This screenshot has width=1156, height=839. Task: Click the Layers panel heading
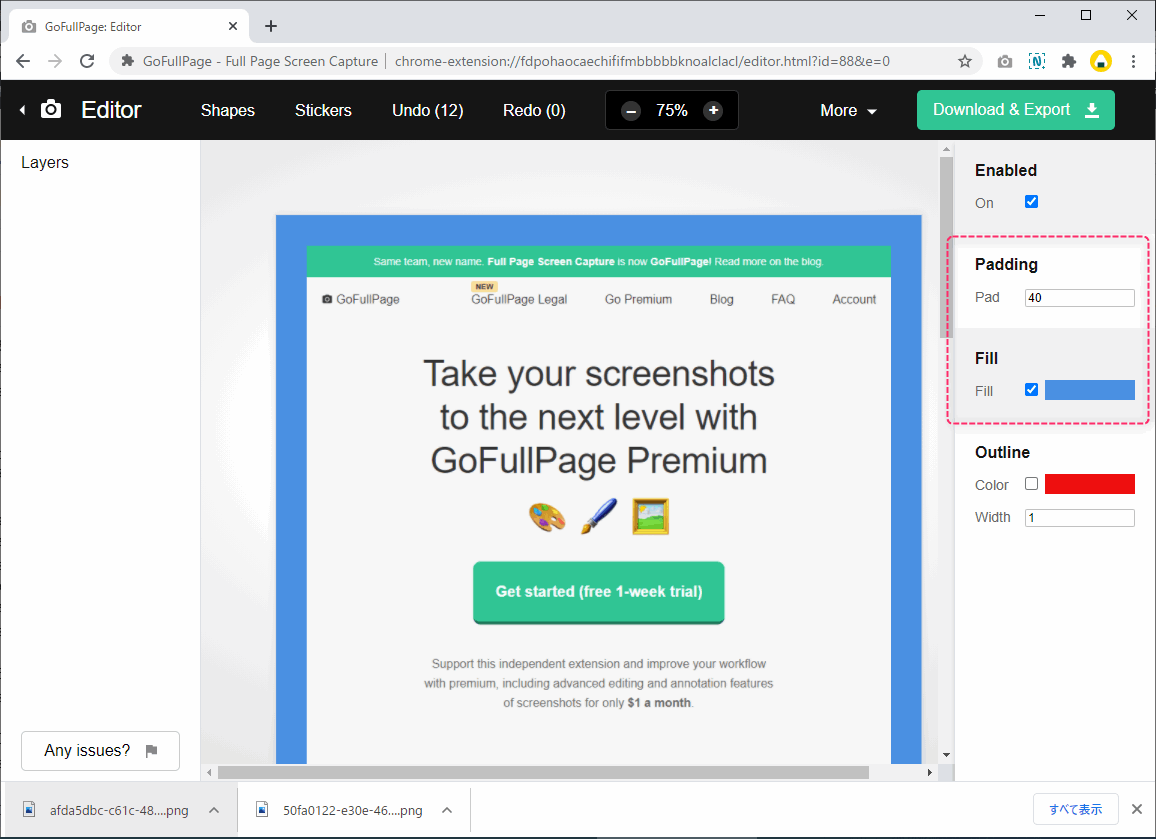45,162
